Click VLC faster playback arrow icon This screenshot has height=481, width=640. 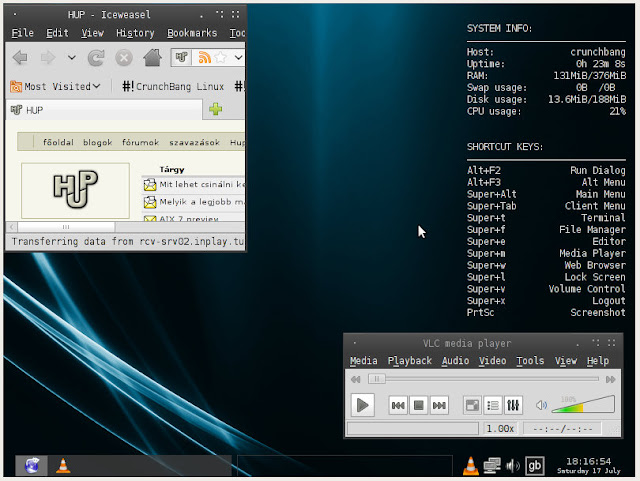[x=611, y=379]
